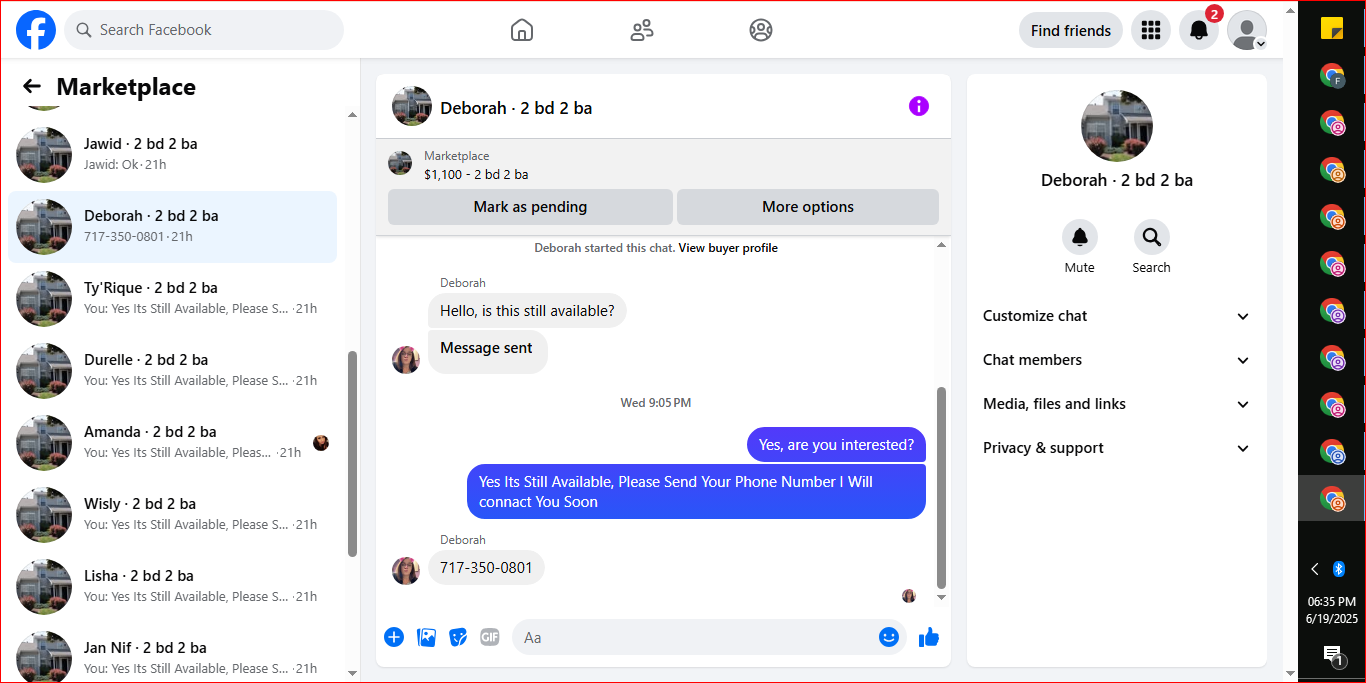Open the Windows notification center icon
The width and height of the screenshot is (1366, 683).
click(x=1332, y=655)
